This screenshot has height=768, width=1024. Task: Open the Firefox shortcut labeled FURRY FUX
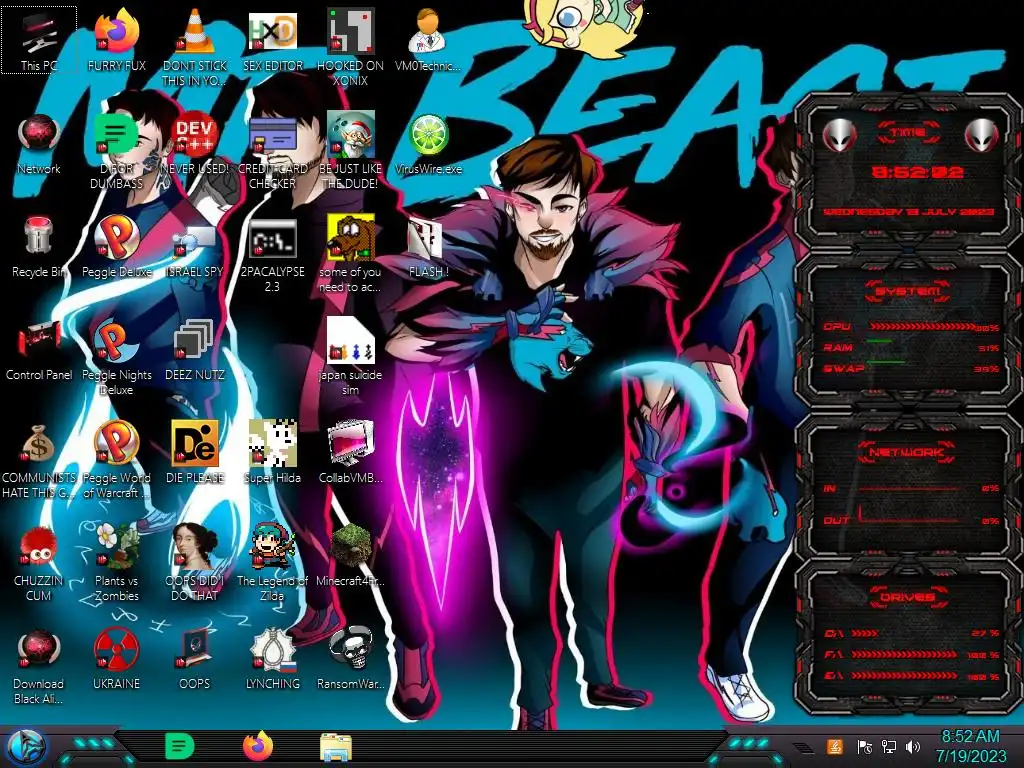(x=117, y=40)
